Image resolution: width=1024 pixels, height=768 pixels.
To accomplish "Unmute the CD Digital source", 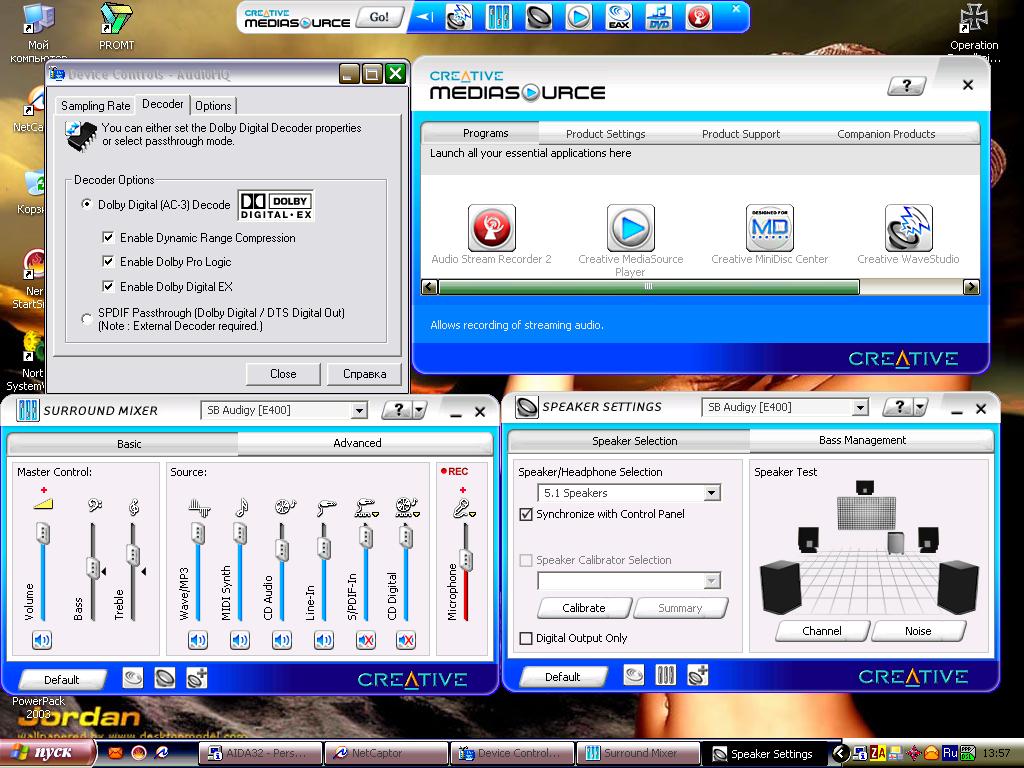I will click(406, 640).
